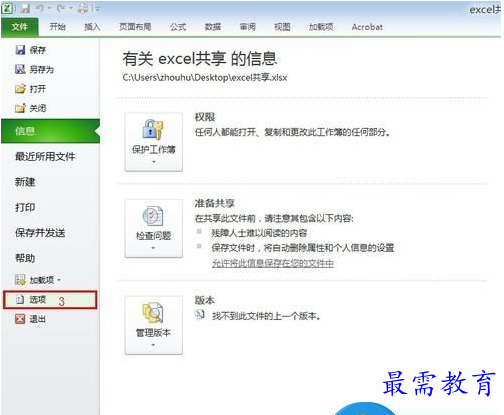504x415 pixels.
Task: Expand the customize quick access toolbar arrow
Action: (97, 9)
